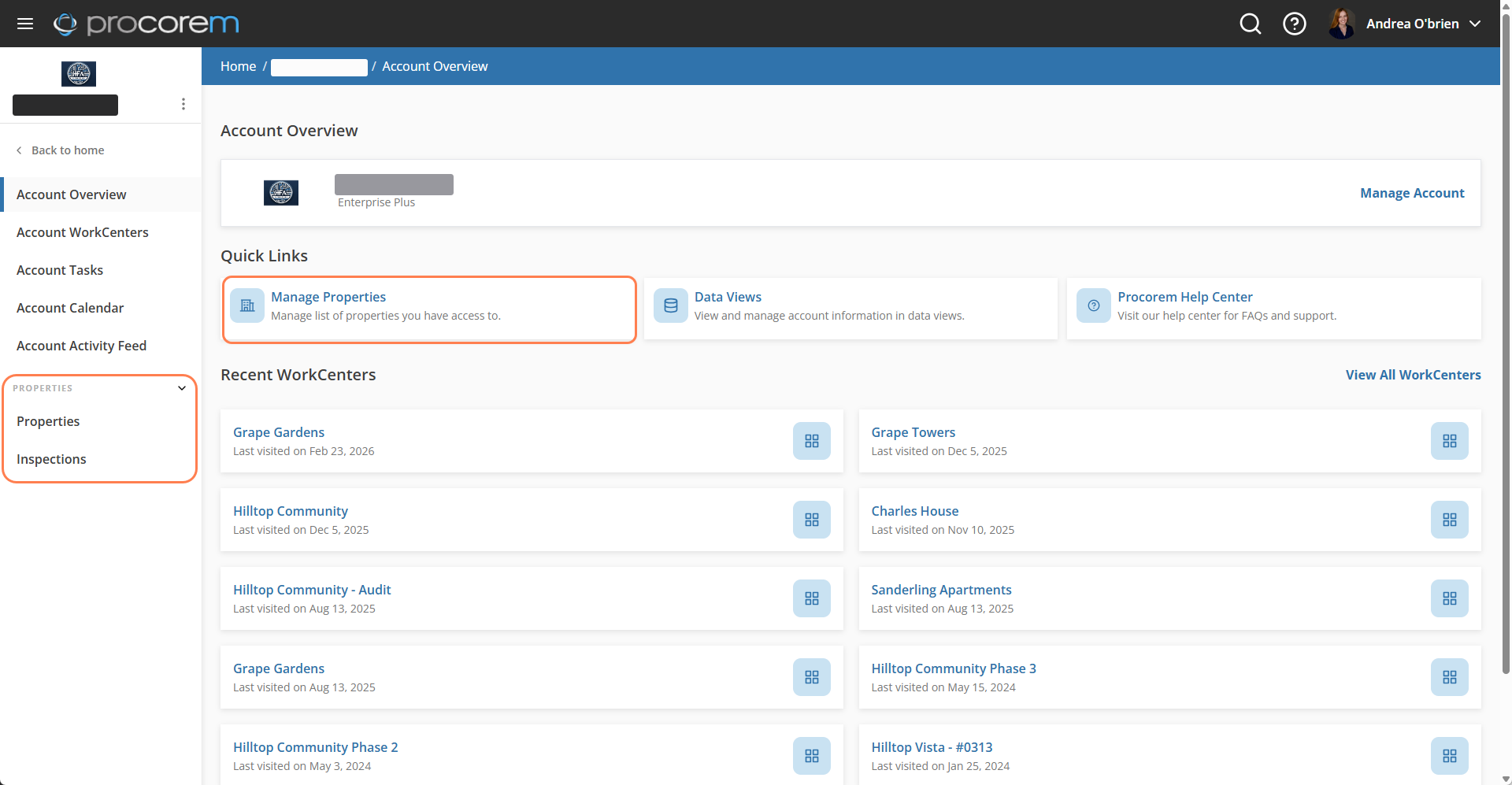Screen dimensions: 1512x785
Task: Open the help question mark icon
Action: point(1294,24)
